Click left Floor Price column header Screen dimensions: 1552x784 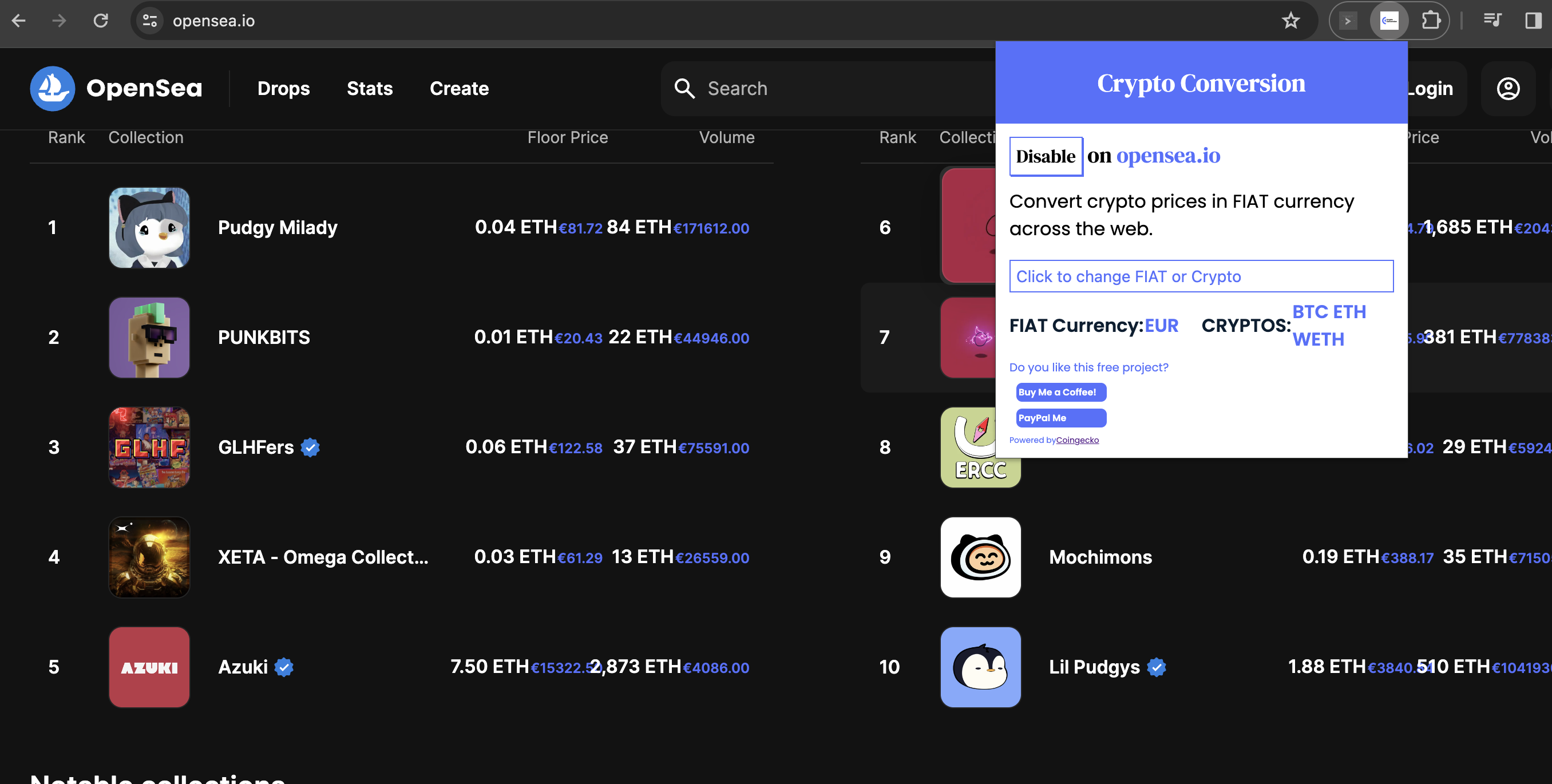[568, 137]
